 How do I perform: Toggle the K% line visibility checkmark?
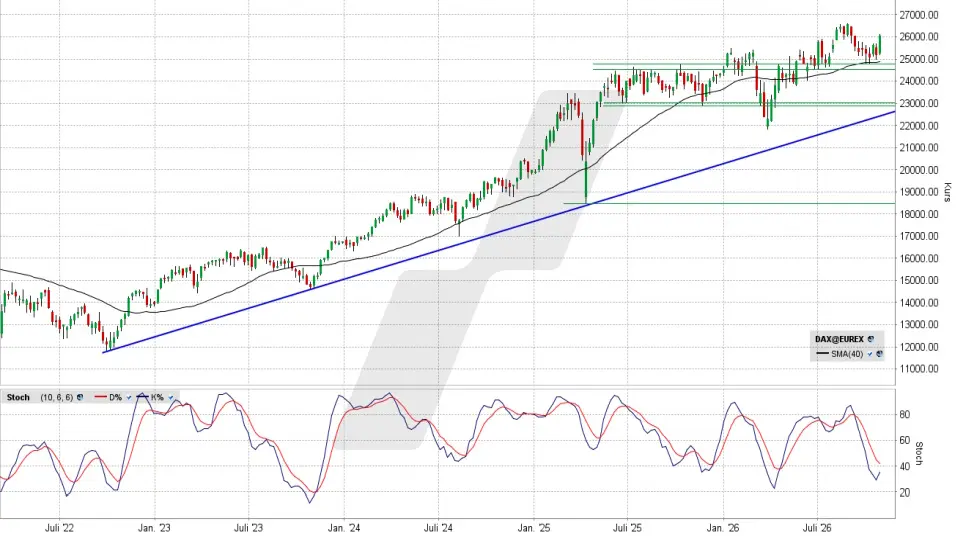click(x=171, y=397)
